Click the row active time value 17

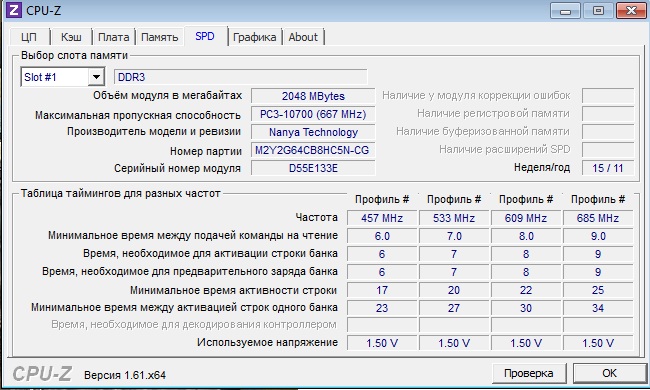click(382, 290)
